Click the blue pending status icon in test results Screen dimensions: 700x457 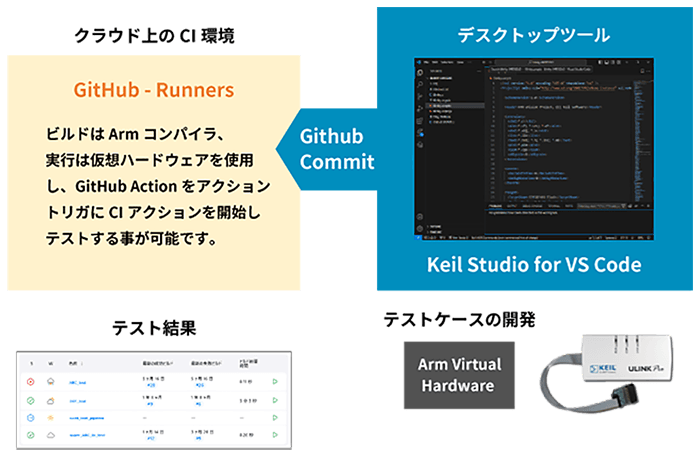point(30,417)
